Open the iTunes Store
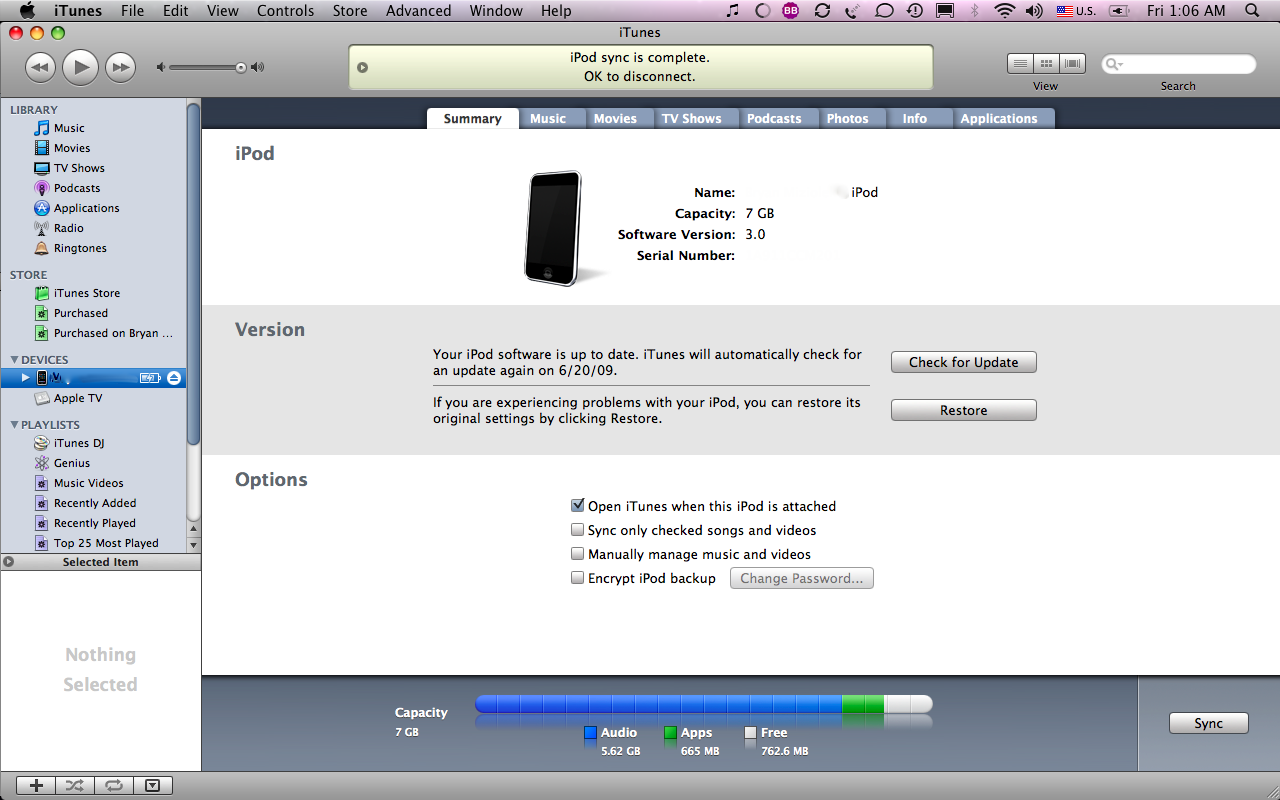1280x800 pixels. (x=87, y=293)
